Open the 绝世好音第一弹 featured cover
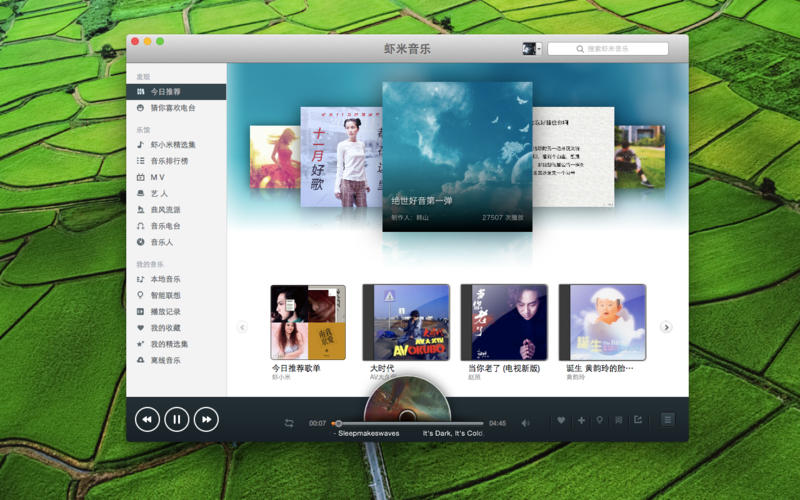This screenshot has width=800, height=500. pos(457,157)
